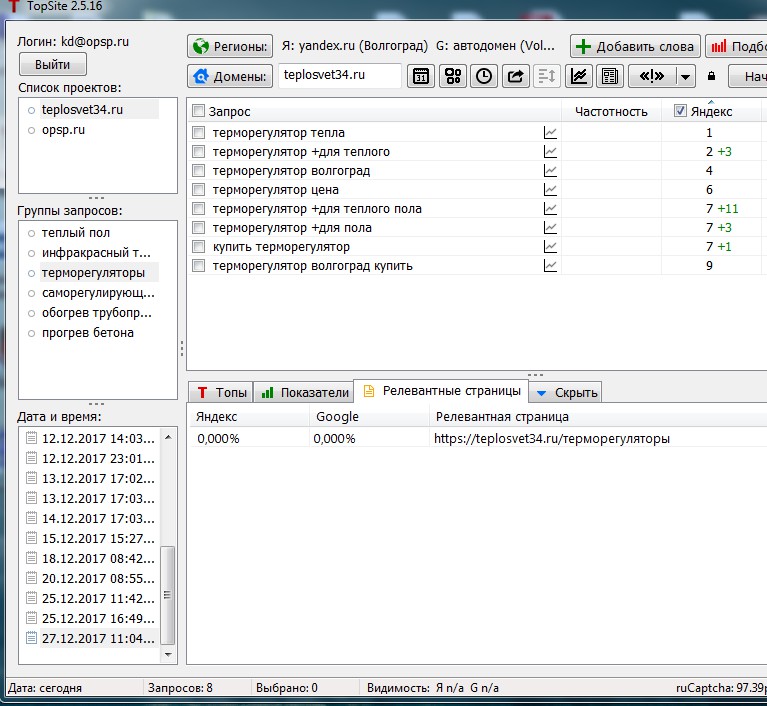The width and height of the screenshot is (767, 706).
Task: Check the 'терморегулятор волгоград' row checkbox
Action: (198, 171)
